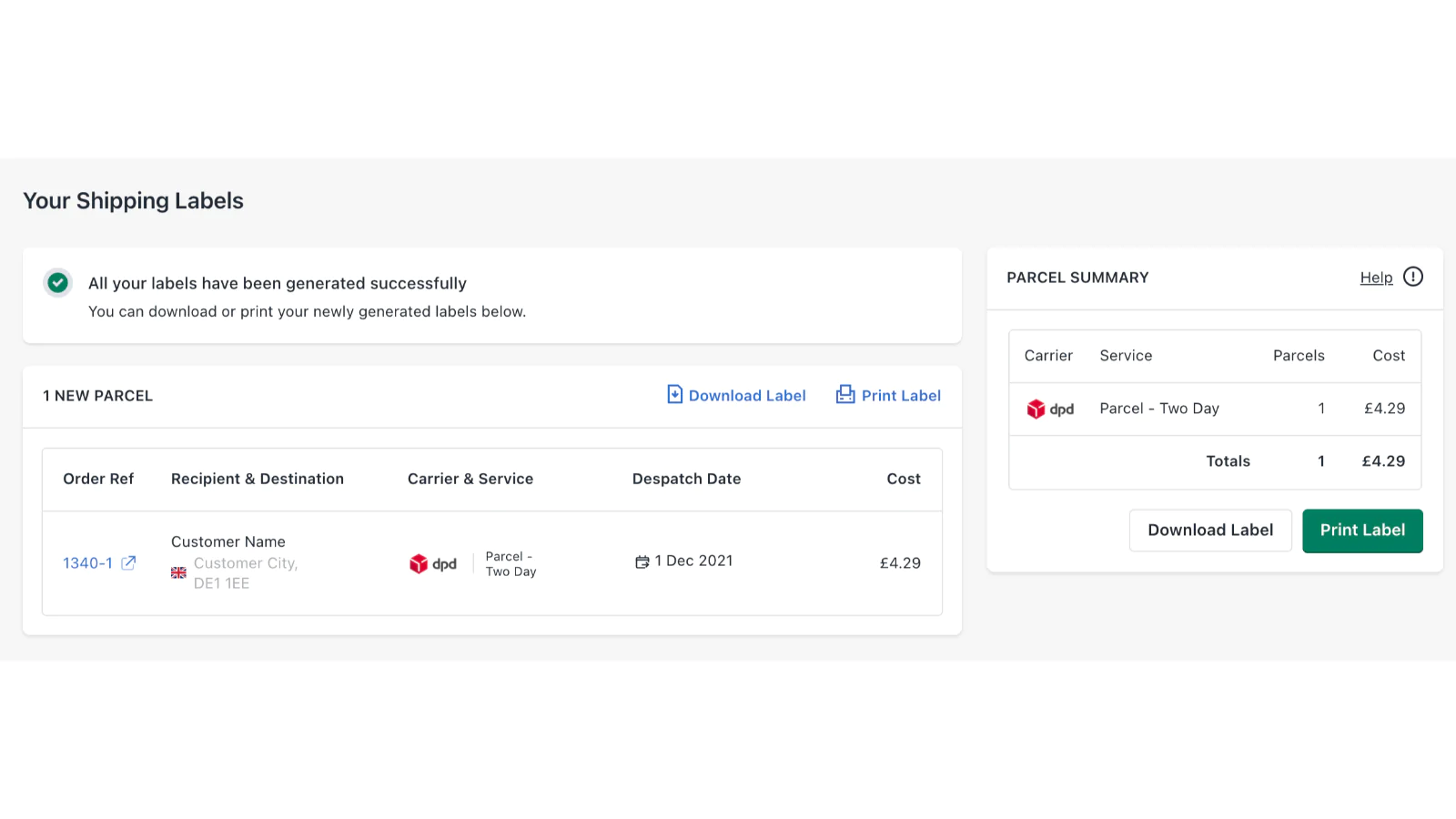
Task: Click the printer icon beside Print Label link
Action: 845,394
